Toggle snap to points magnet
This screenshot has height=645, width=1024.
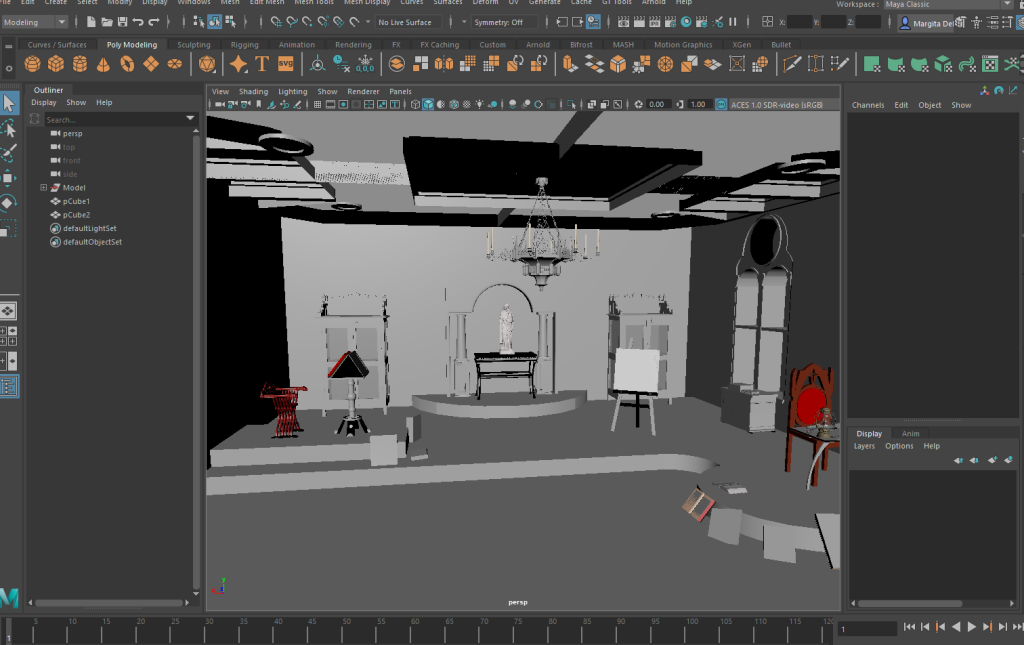pos(308,22)
